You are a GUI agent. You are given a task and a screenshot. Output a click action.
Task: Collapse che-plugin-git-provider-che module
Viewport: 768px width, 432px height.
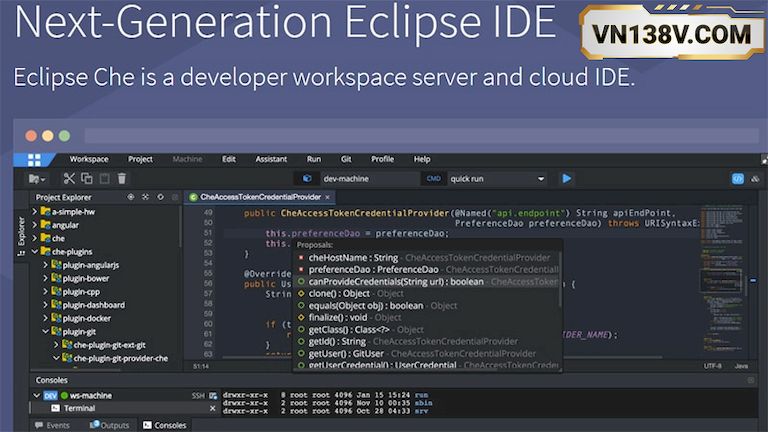[56, 358]
